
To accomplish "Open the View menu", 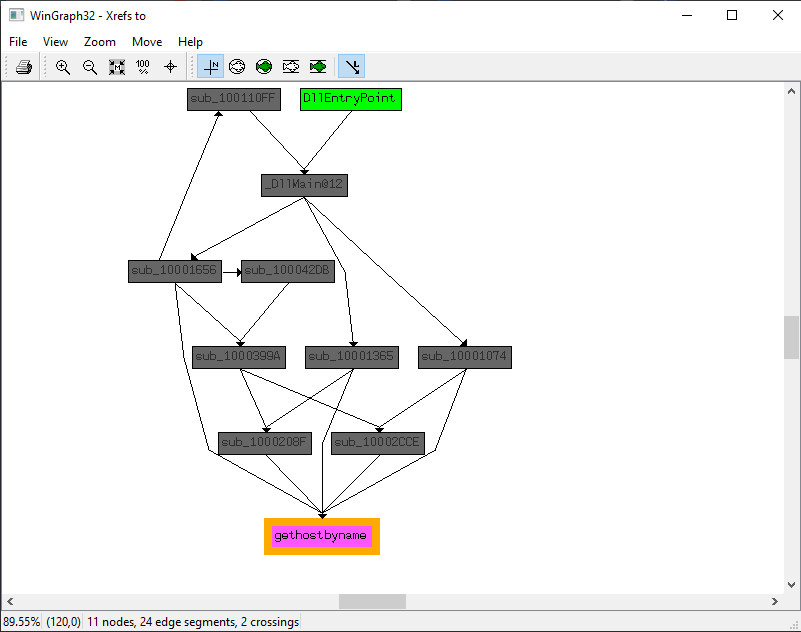I will click(x=55, y=42).
